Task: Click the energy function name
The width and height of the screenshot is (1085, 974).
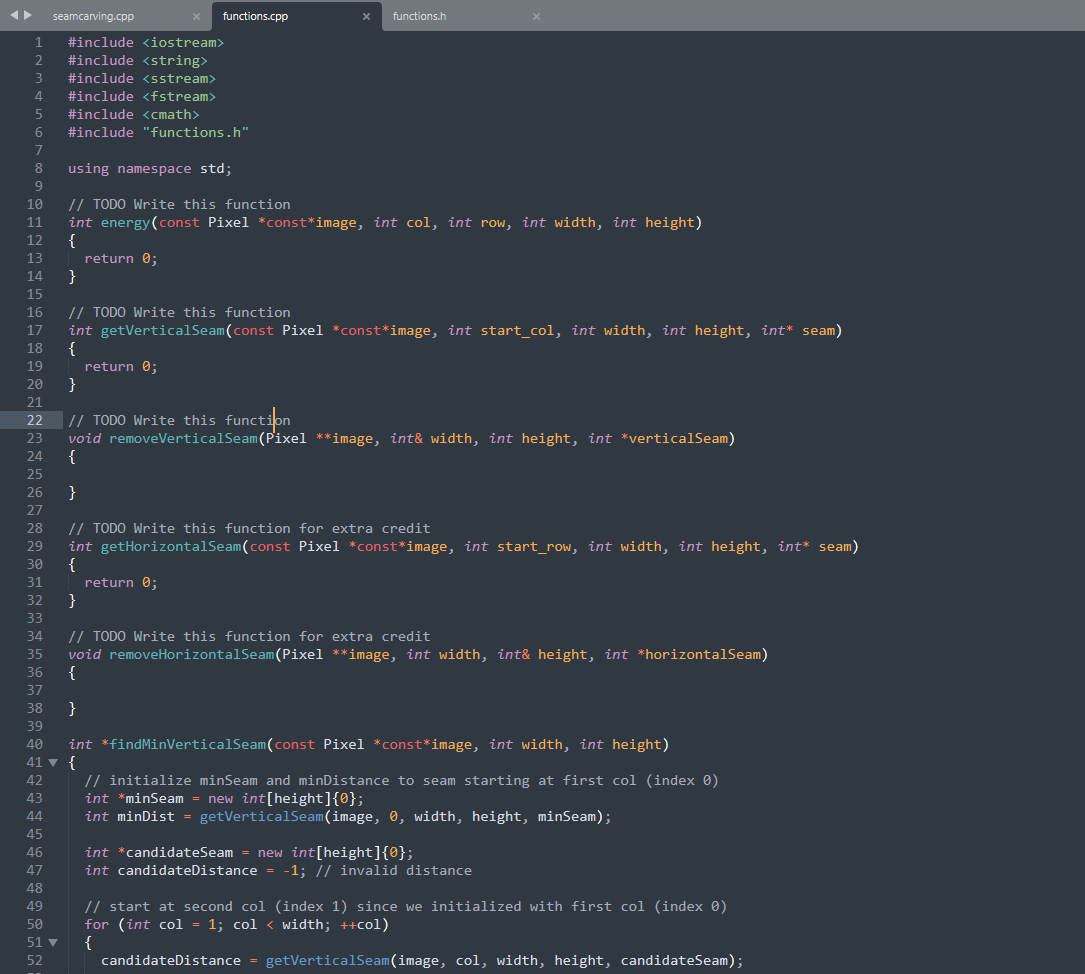Action: 125,222
